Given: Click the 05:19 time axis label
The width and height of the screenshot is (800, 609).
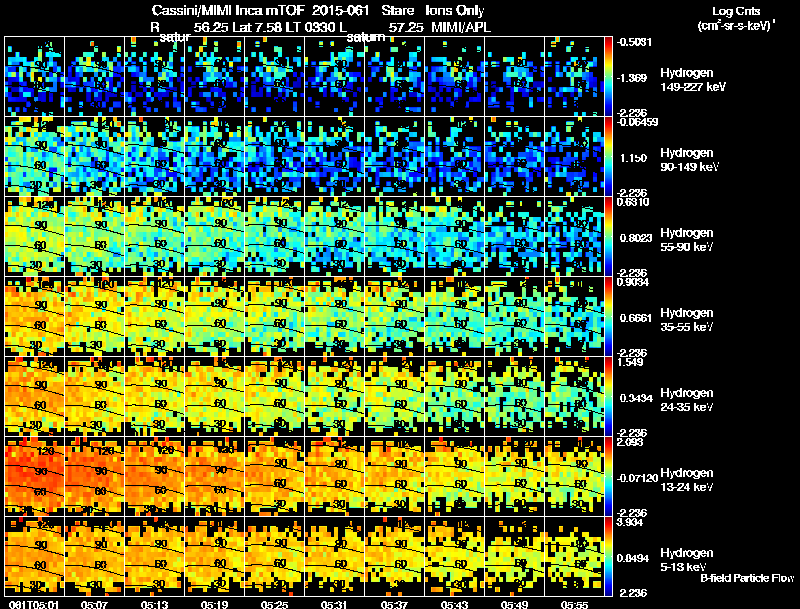Looking at the screenshot, I should point(214,605).
